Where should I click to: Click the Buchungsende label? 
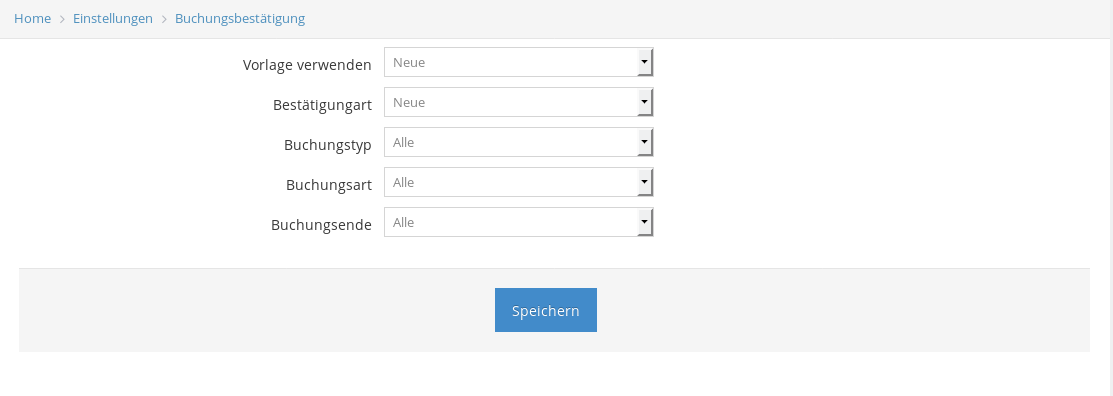click(322, 225)
